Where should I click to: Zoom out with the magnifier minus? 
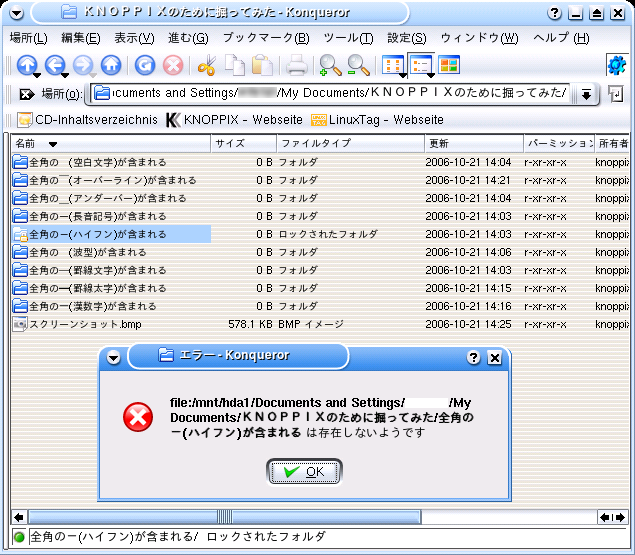point(358,65)
